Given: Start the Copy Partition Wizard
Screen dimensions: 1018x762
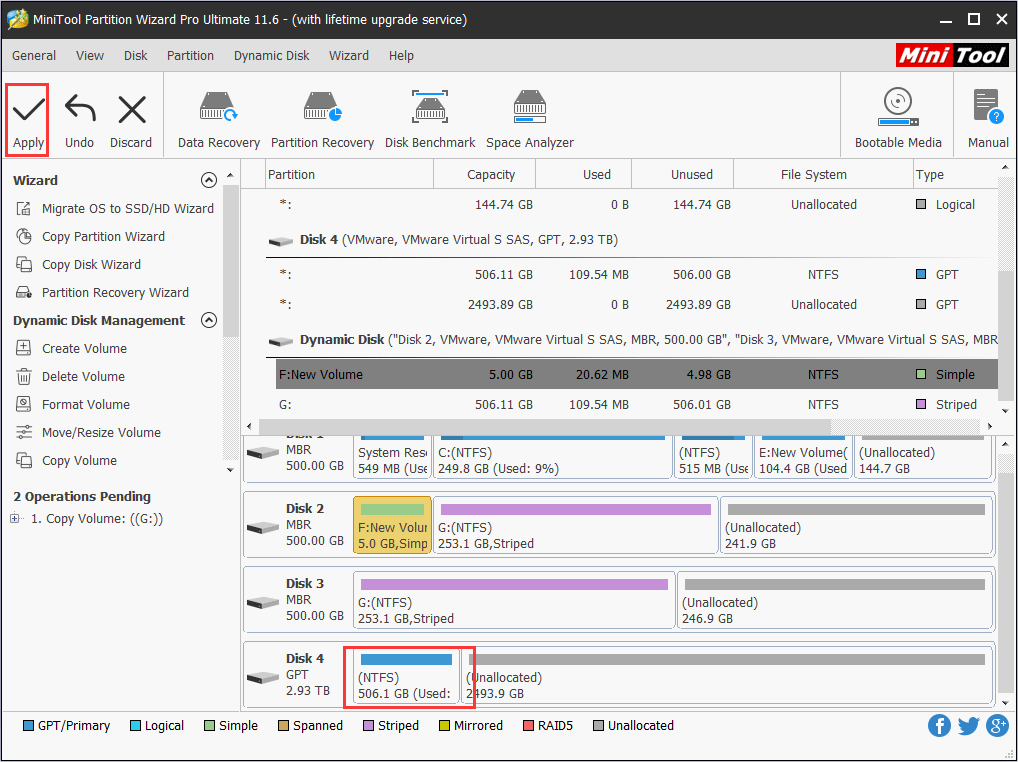Looking at the screenshot, I should click(91, 236).
